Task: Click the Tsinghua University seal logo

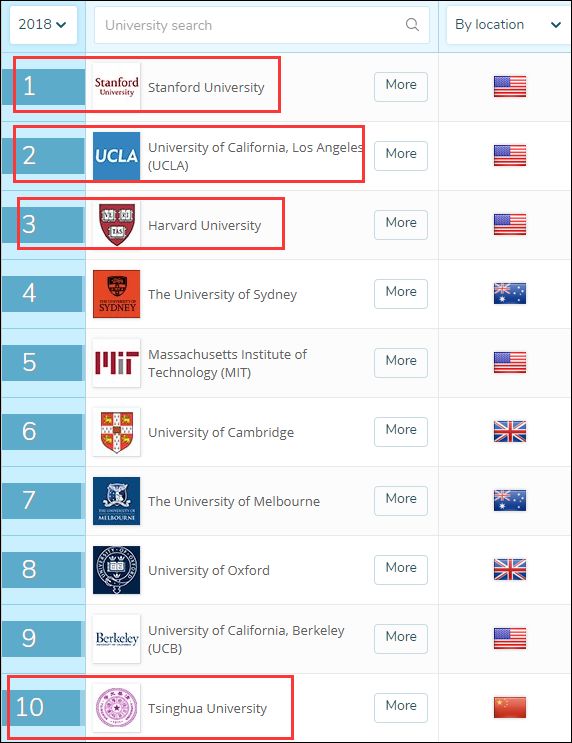Action: 117,708
